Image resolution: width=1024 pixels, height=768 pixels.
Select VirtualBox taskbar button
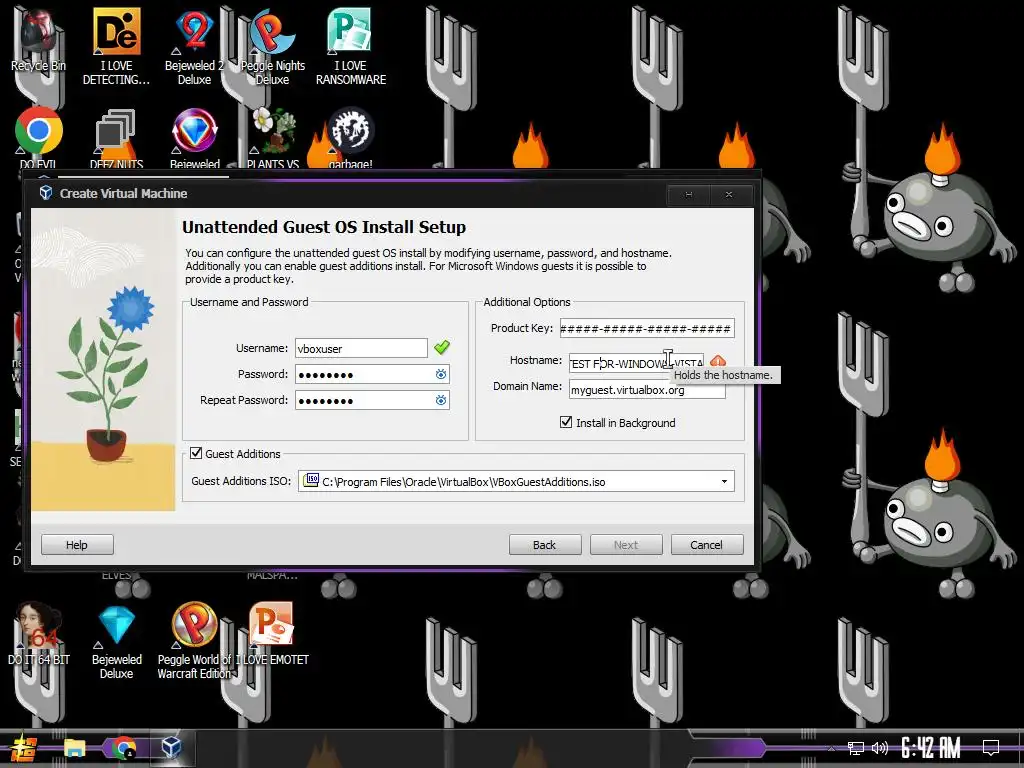tap(171, 748)
